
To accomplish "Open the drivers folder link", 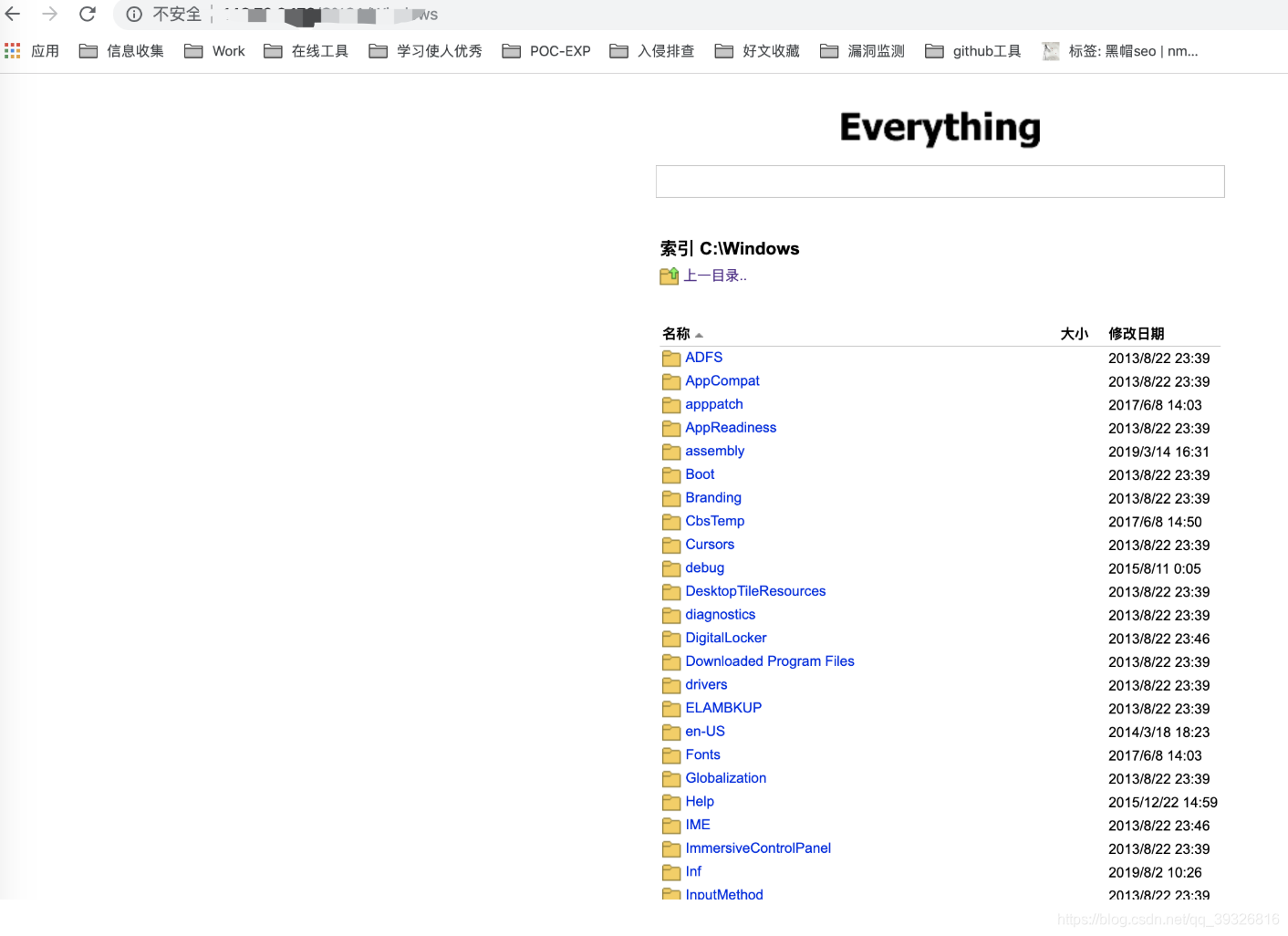I will click(x=707, y=685).
